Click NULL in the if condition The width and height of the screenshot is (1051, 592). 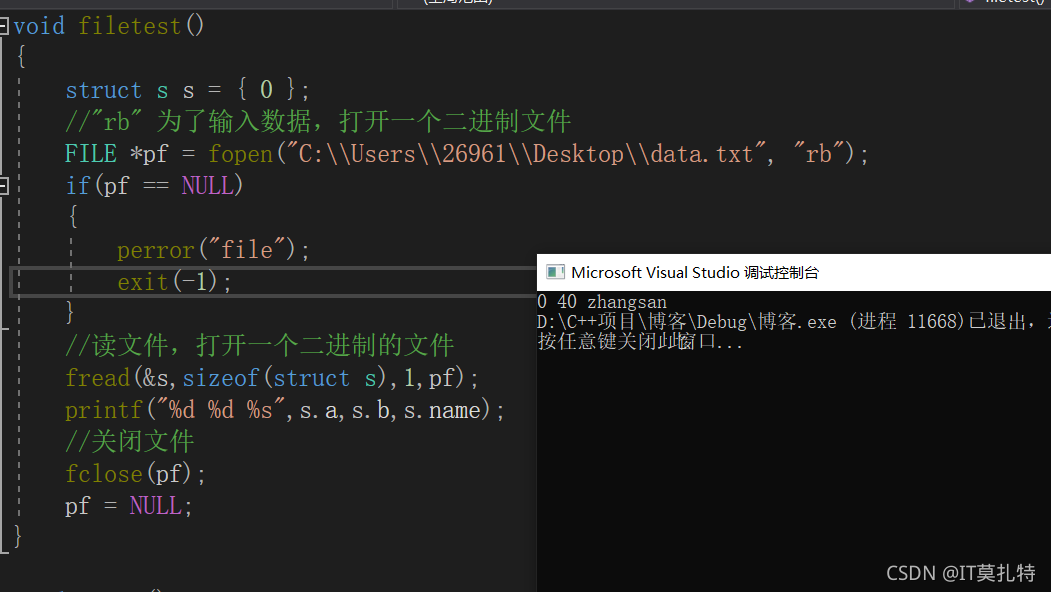pyautogui.click(x=207, y=186)
